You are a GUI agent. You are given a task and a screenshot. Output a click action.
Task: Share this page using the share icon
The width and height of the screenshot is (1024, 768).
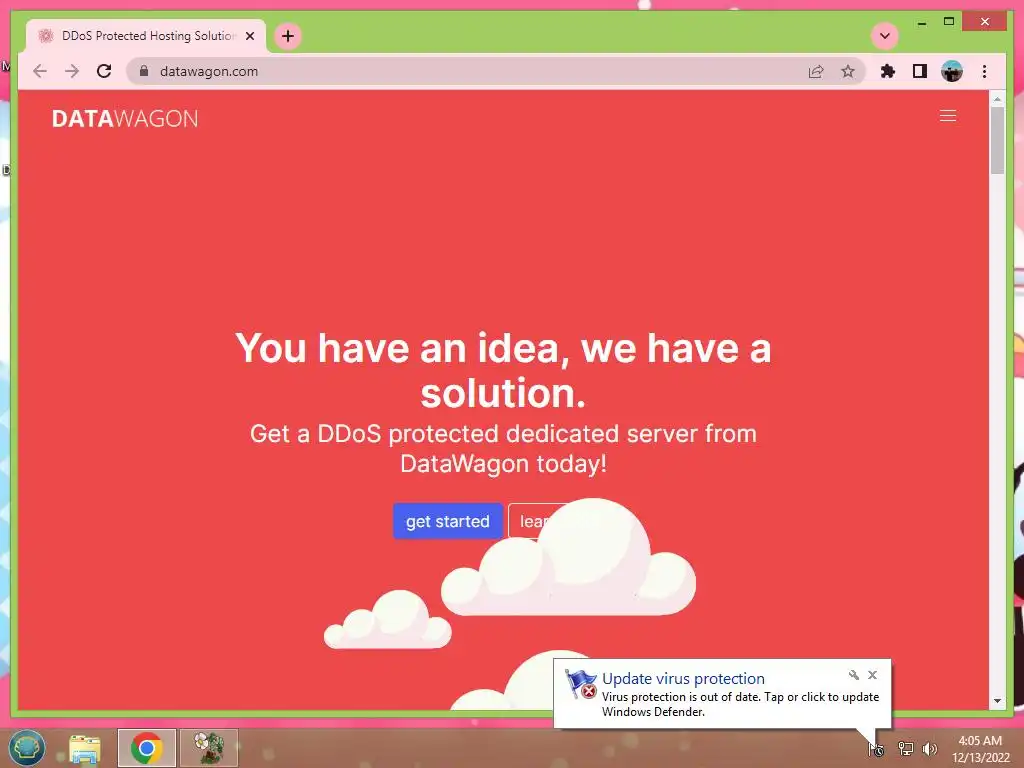pos(816,71)
